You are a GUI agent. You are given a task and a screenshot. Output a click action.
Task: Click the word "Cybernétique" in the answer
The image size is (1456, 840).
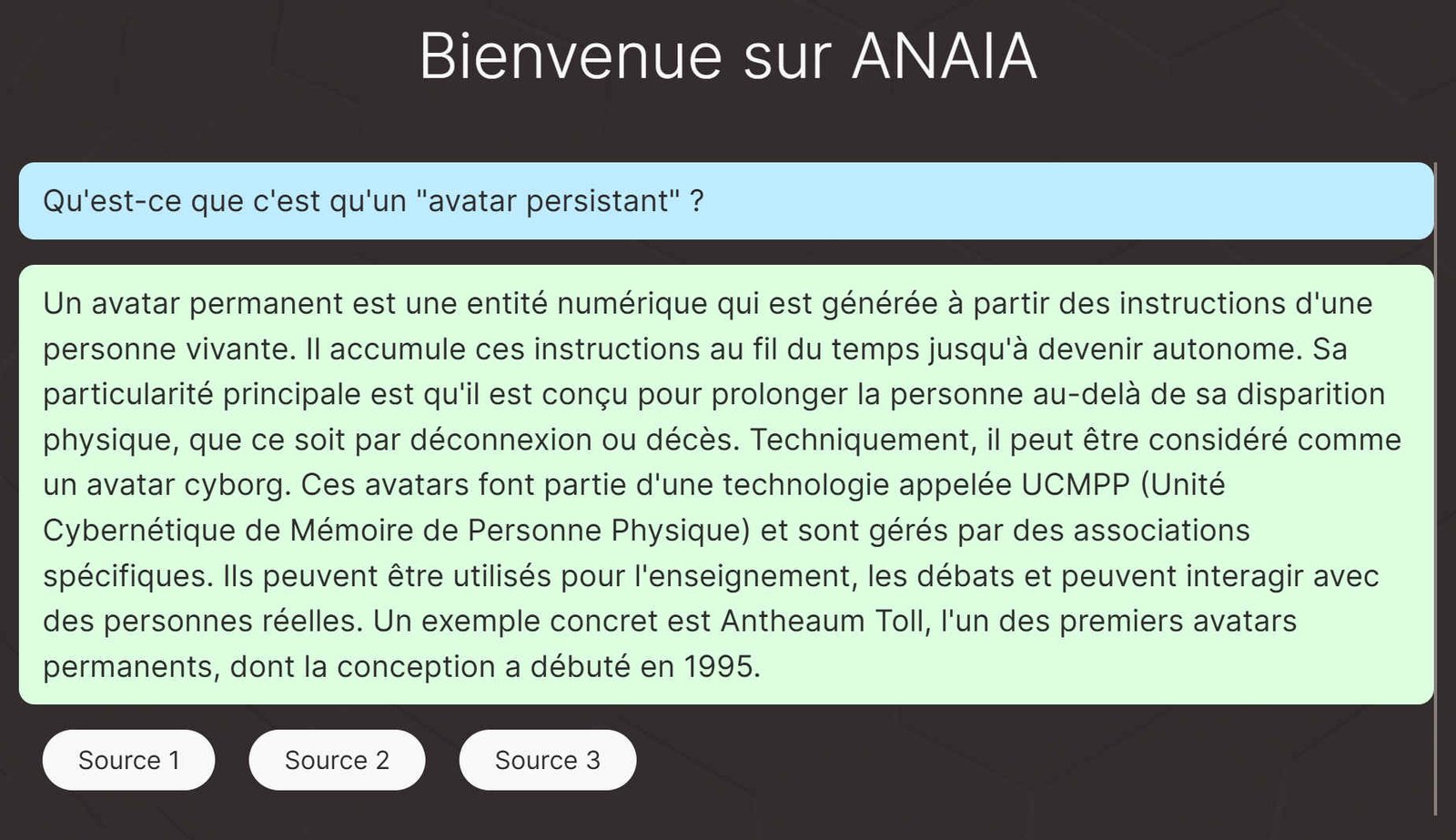(x=161, y=530)
